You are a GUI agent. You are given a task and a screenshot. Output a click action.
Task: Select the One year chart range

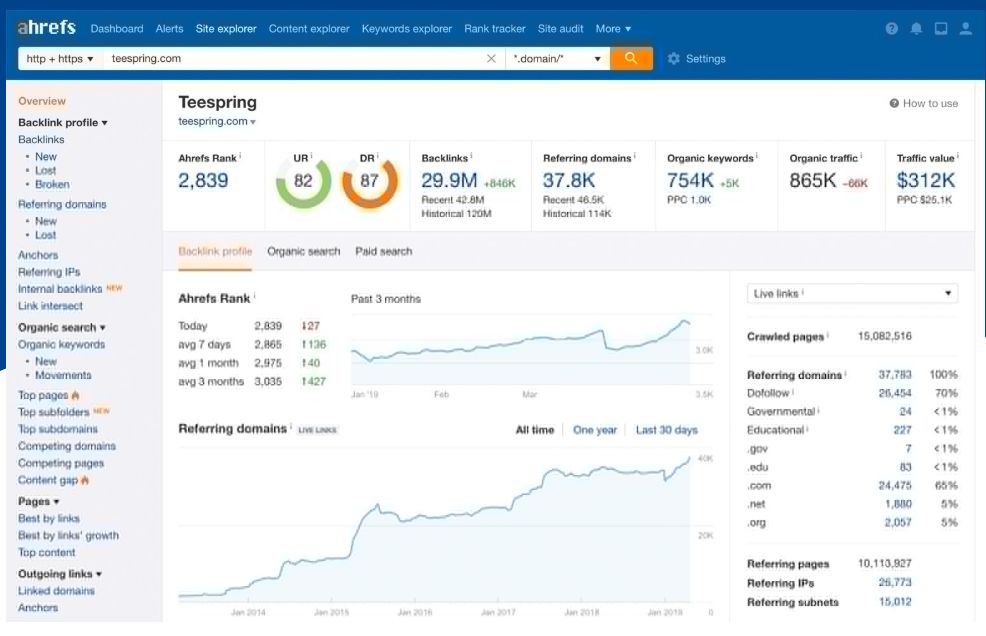(595, 430)
